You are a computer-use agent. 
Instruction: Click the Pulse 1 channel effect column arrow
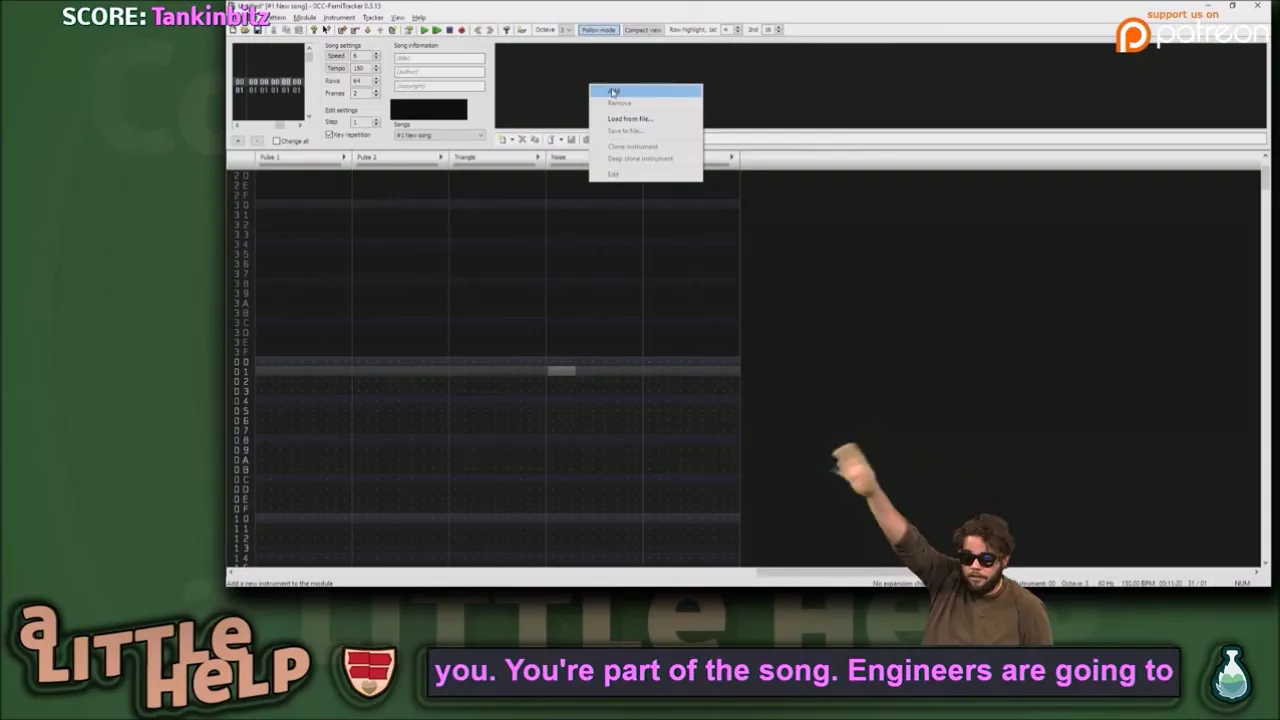344,157
